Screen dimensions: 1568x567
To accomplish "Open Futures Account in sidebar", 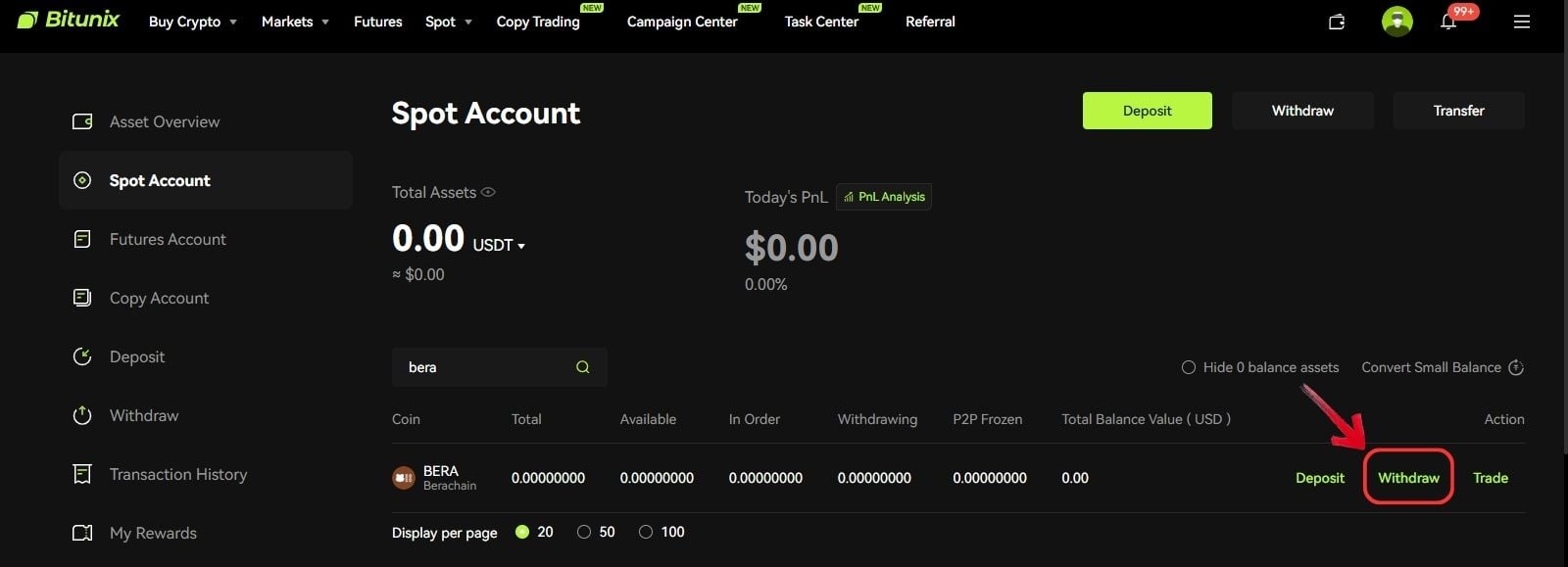I will 168,239.
